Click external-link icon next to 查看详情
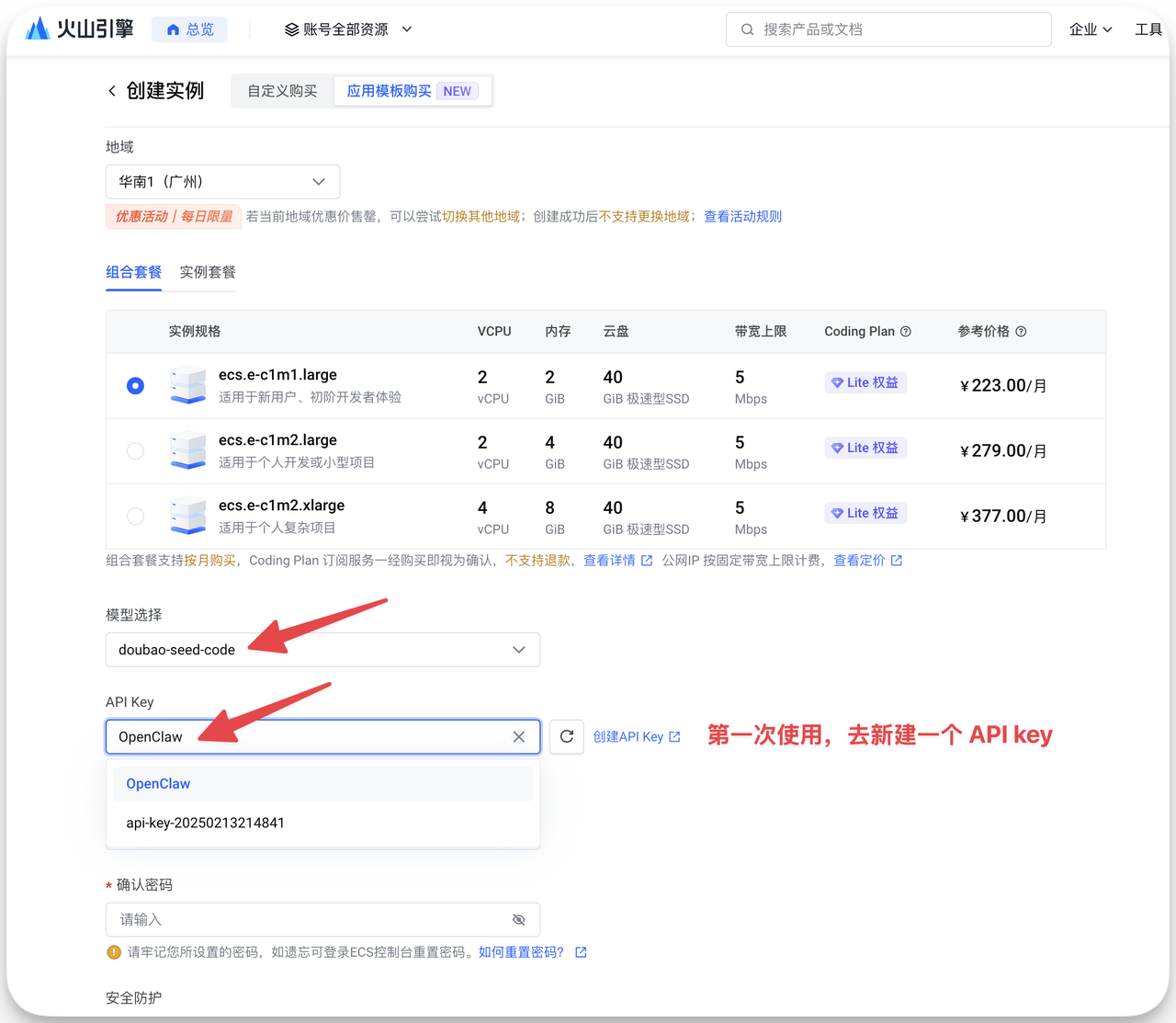Screen dimensions: 1176x1023 tap(647, 561)
